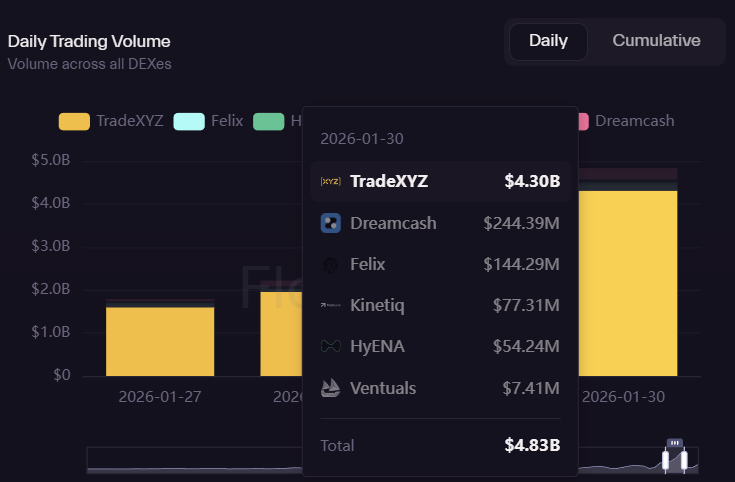735x482 pixels.
Task: Click the Kinetiq $77.31M tooltip row
Action: 440,305
